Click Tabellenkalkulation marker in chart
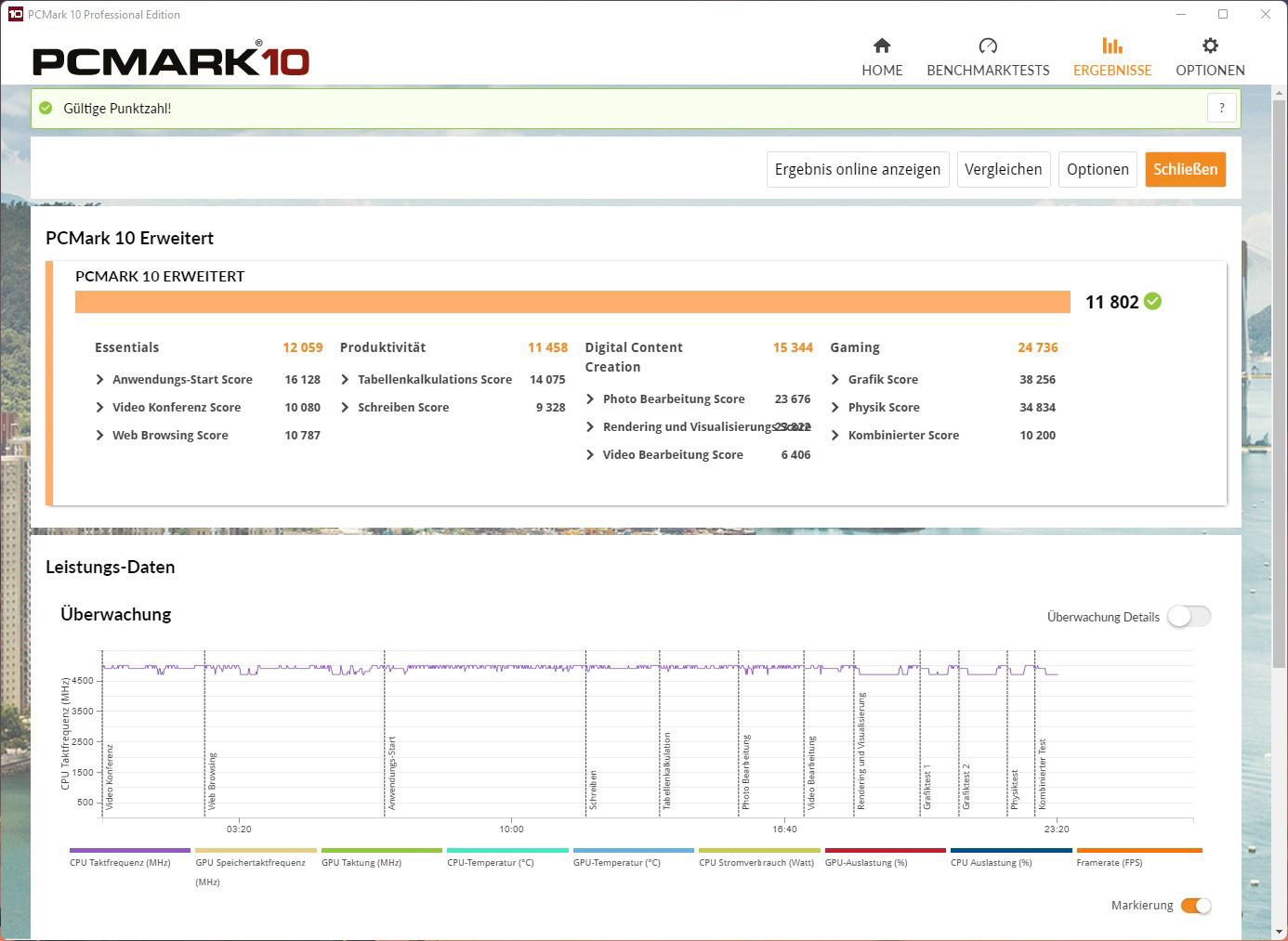 [x=666, y=771]
